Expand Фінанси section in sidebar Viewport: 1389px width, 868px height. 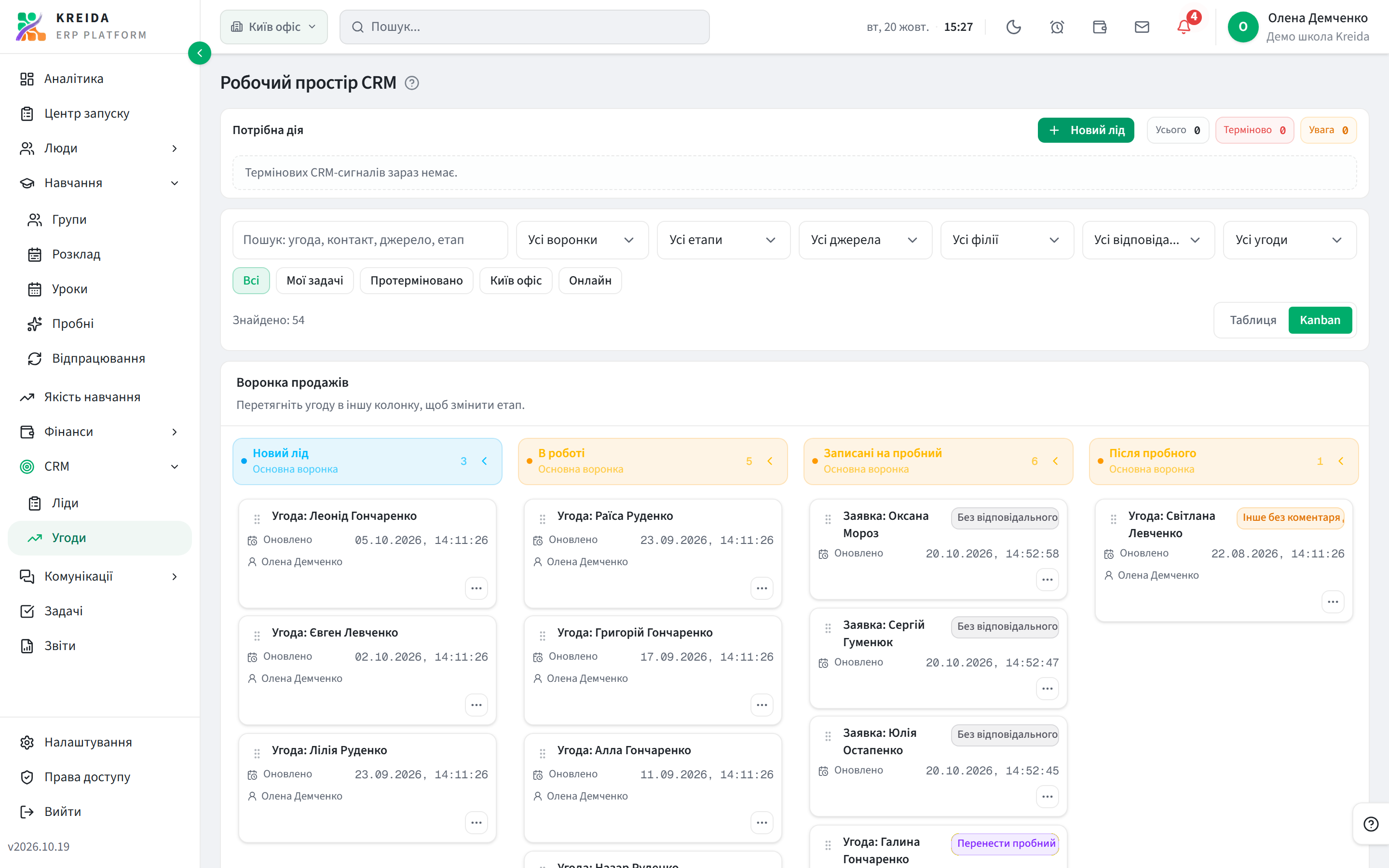point(100,432)
